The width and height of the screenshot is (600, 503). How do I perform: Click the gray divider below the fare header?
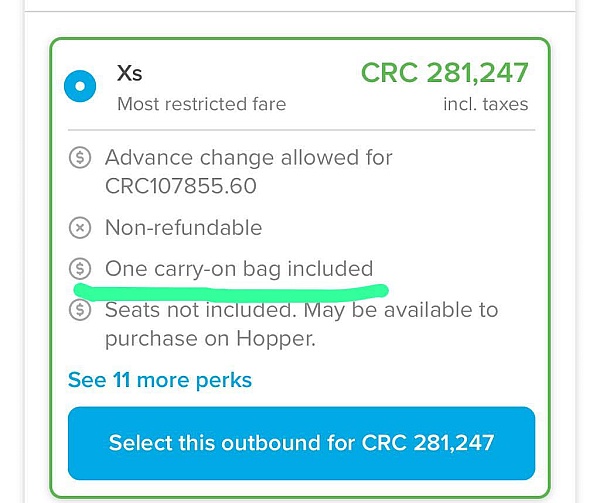coord(300,130)
